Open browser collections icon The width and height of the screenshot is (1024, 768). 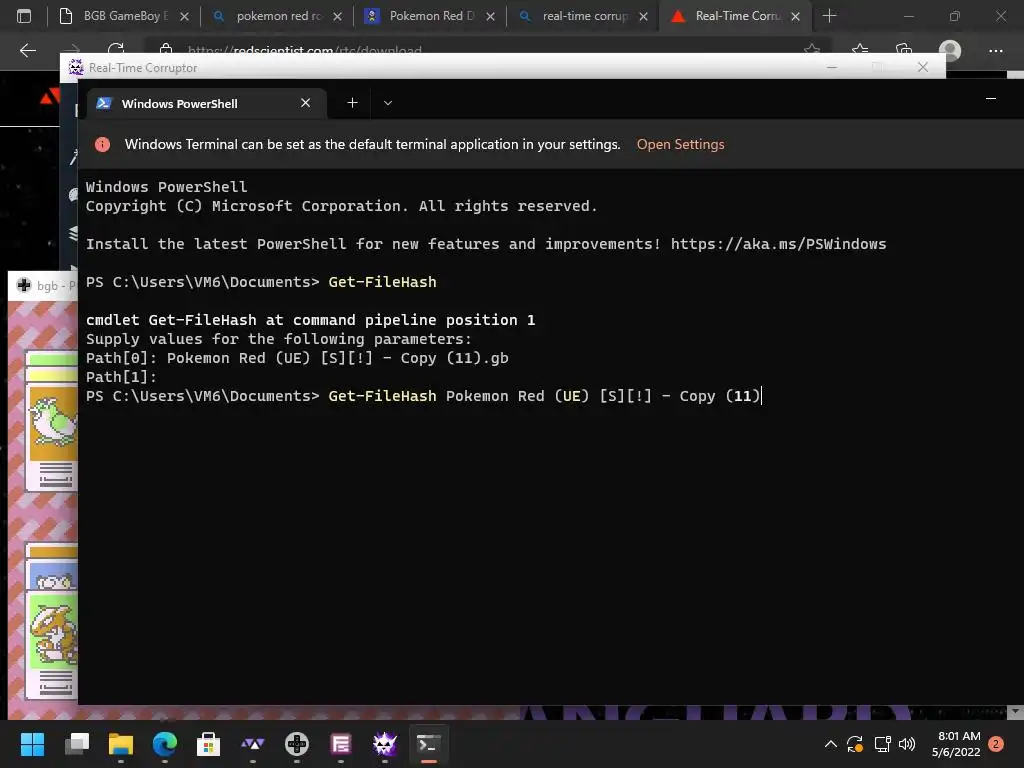point(904,50)
